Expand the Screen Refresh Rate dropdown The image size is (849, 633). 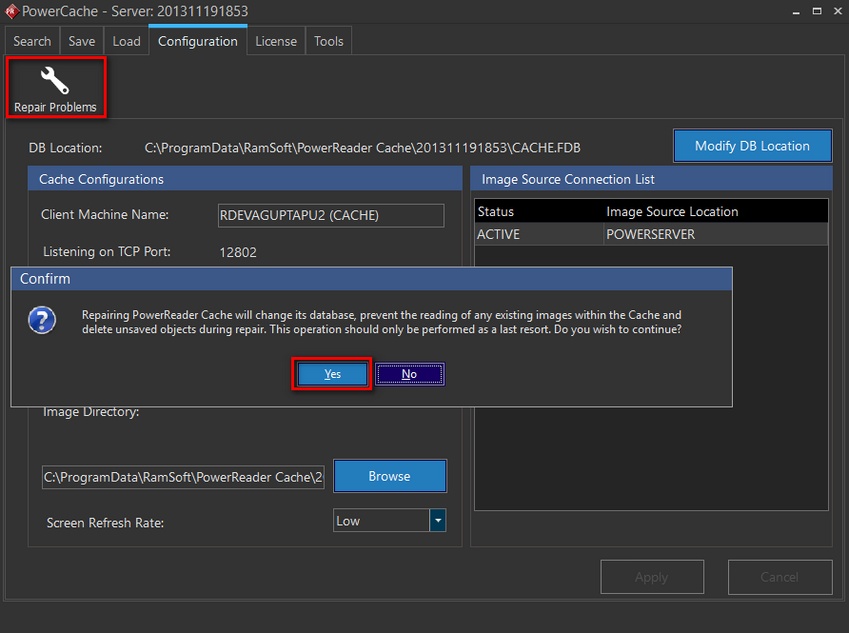click(437, 520)
